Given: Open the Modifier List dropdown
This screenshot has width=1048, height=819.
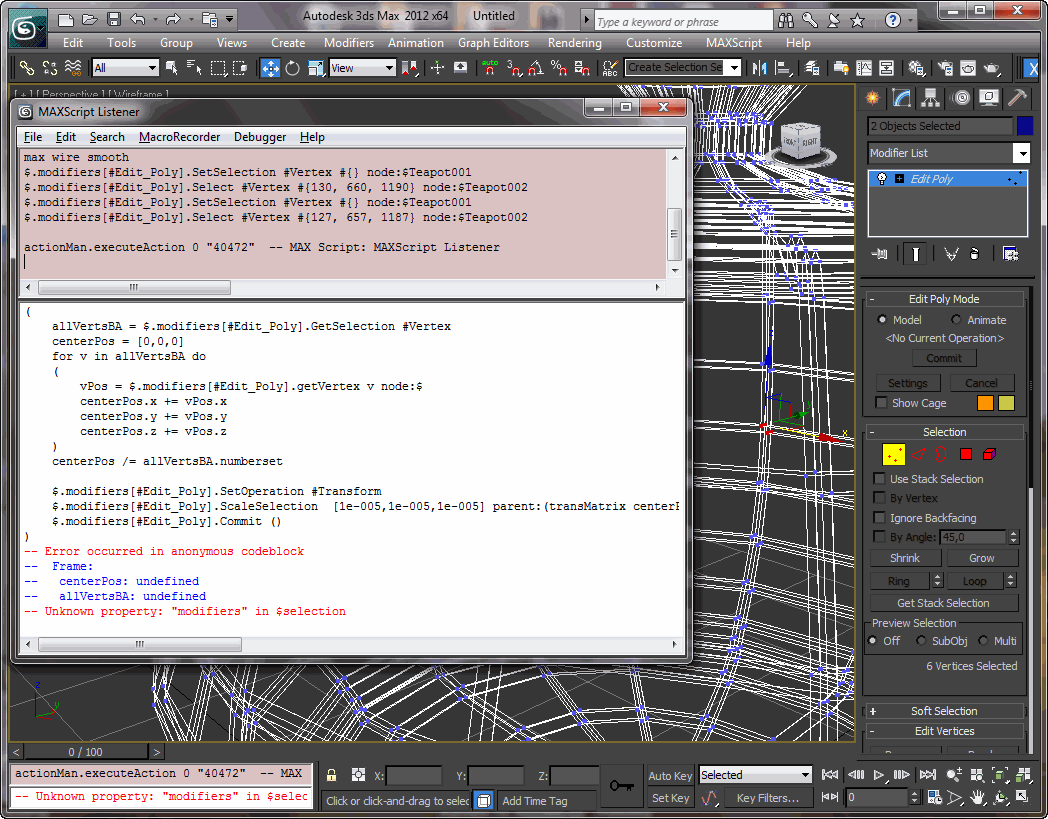Looking at the screenshot, I should [1021, 153].
